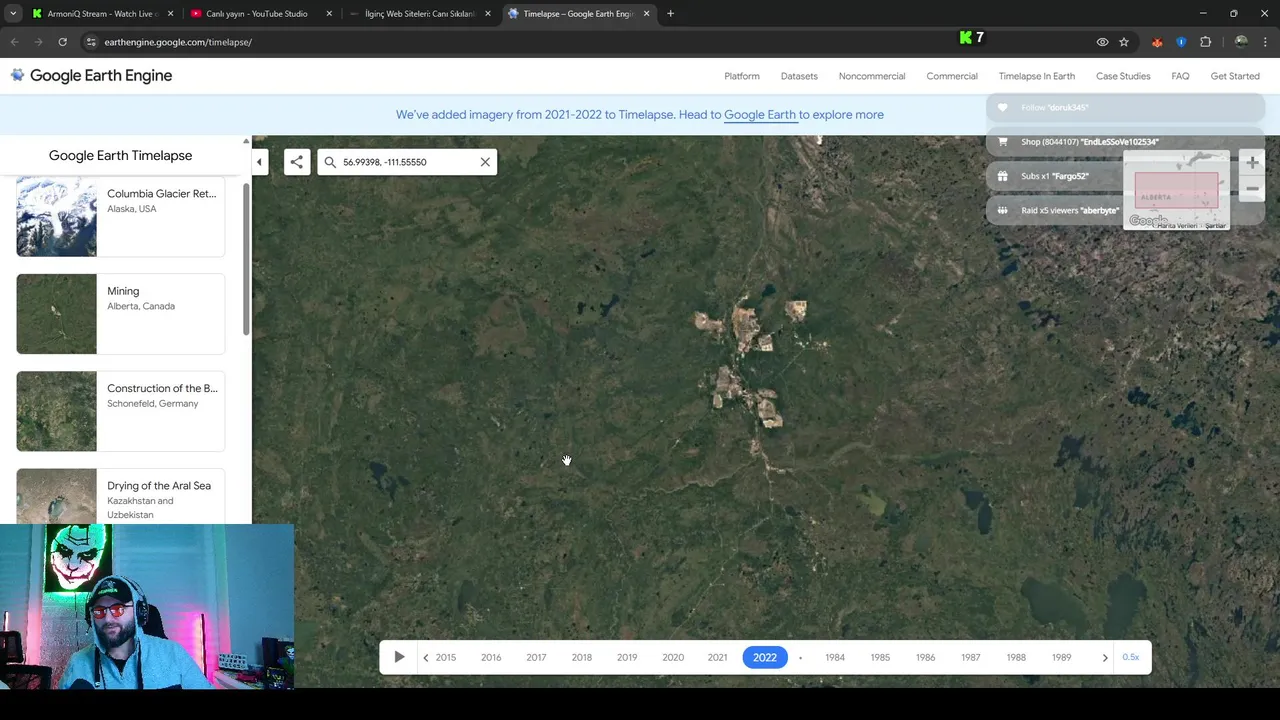The height and width of the screenshot is (720, 1280).
Task: Jump to year 2017 on timeline
Action: [536, 657]
